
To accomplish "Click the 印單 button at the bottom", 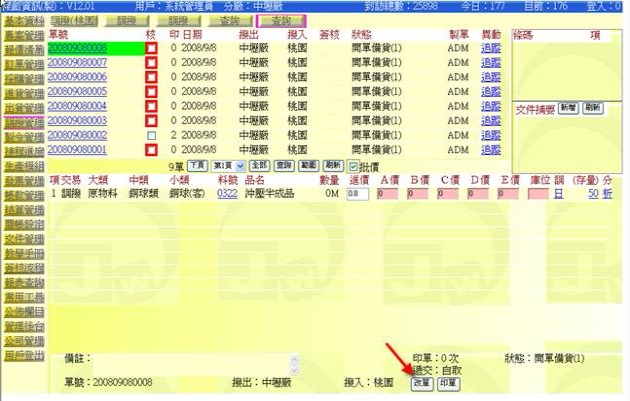I will 448,383.
